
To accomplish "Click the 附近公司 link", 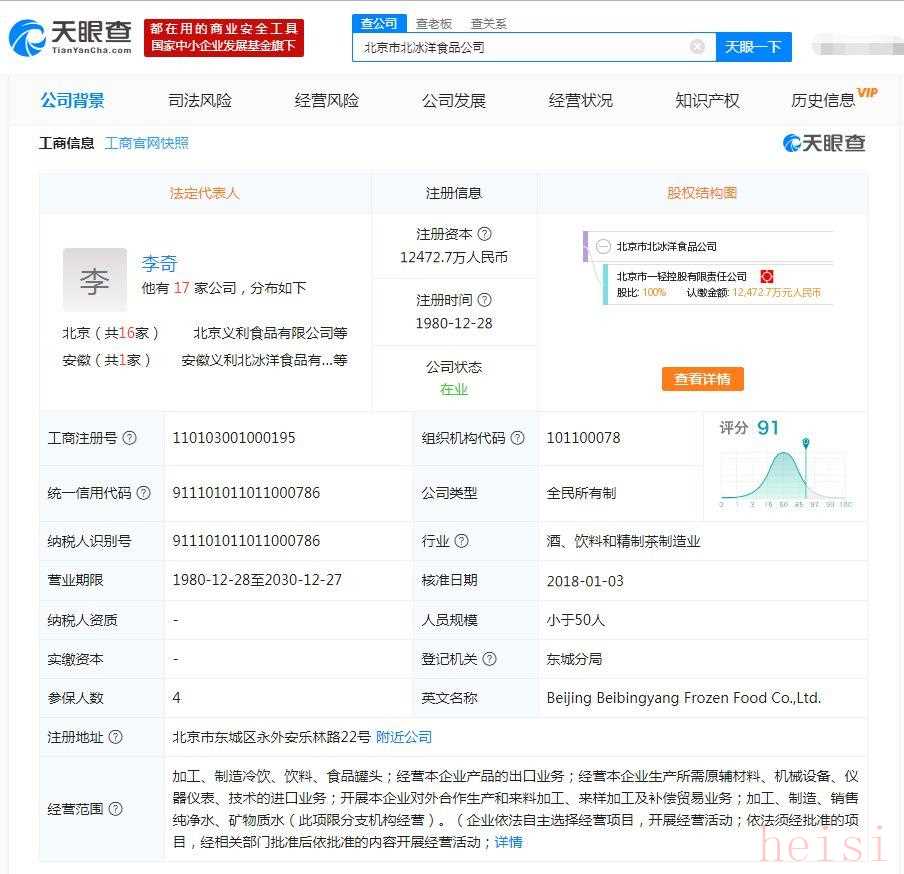I will pos(404,737).
